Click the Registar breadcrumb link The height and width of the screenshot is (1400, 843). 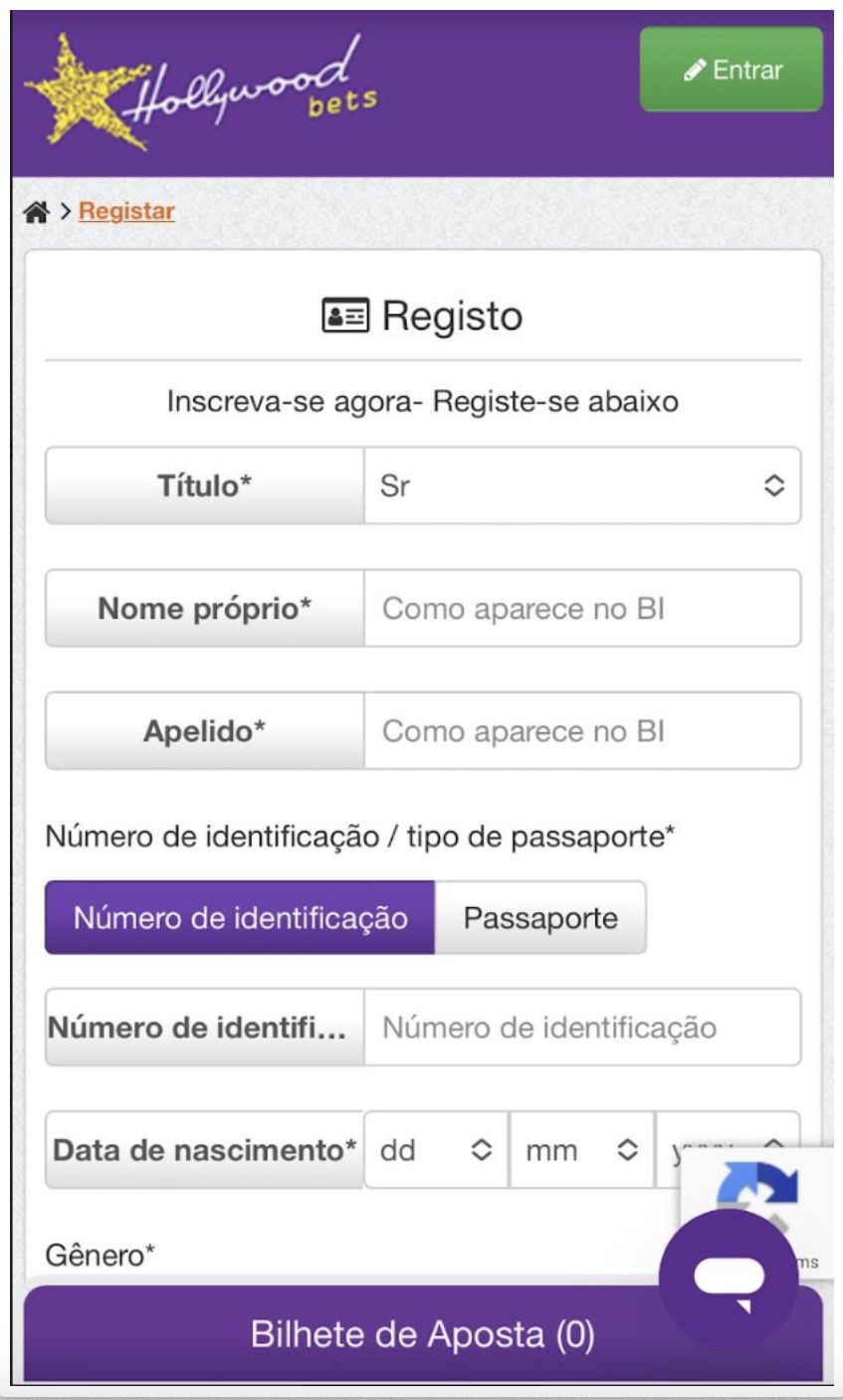[126, 212]
